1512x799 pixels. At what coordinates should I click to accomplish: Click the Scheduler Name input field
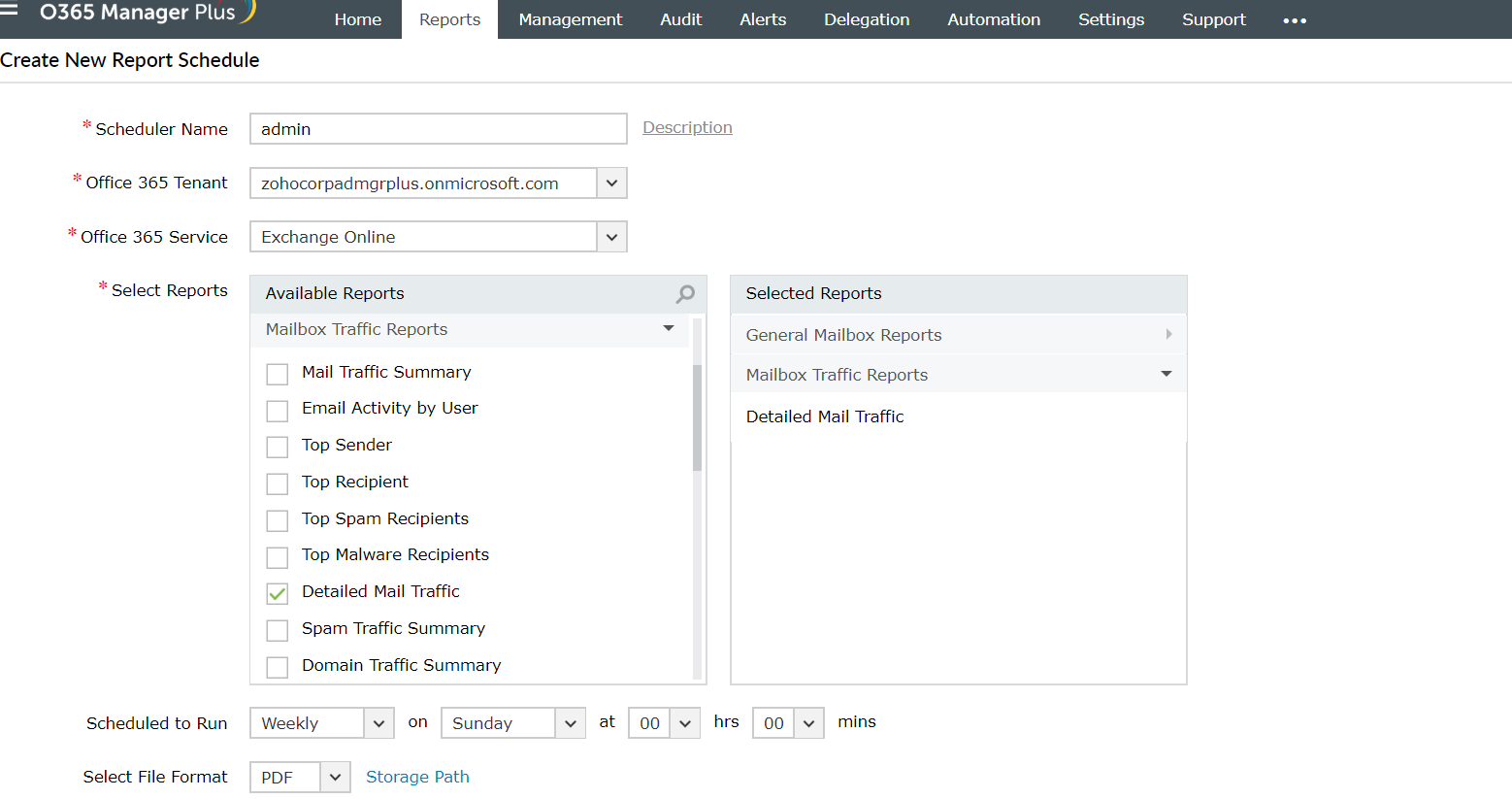[x=439, y=129]
